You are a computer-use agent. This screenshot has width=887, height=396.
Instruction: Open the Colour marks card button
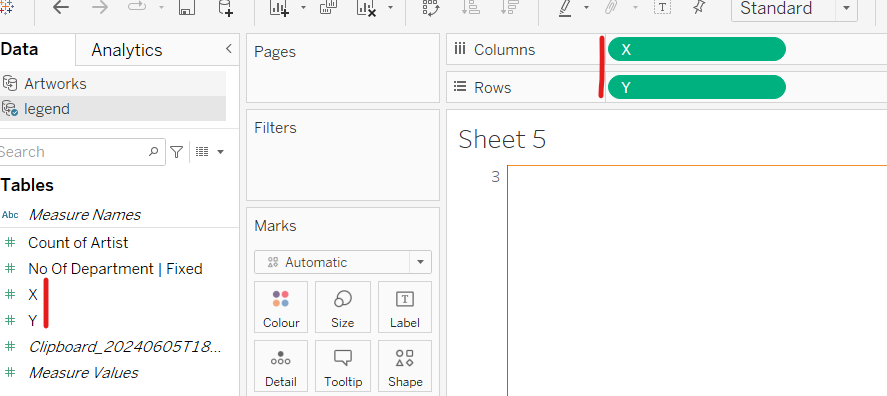tap(281, 307)
